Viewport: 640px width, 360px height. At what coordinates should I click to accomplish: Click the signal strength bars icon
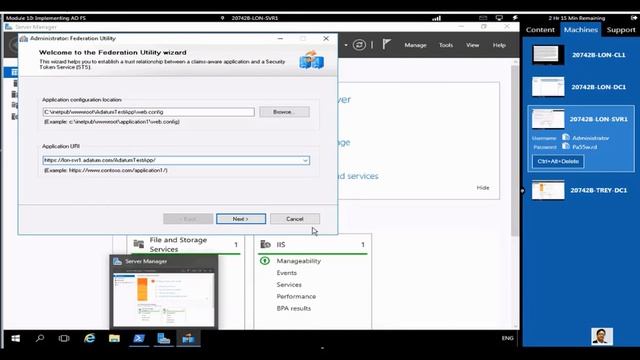click(x=436, y=18)
